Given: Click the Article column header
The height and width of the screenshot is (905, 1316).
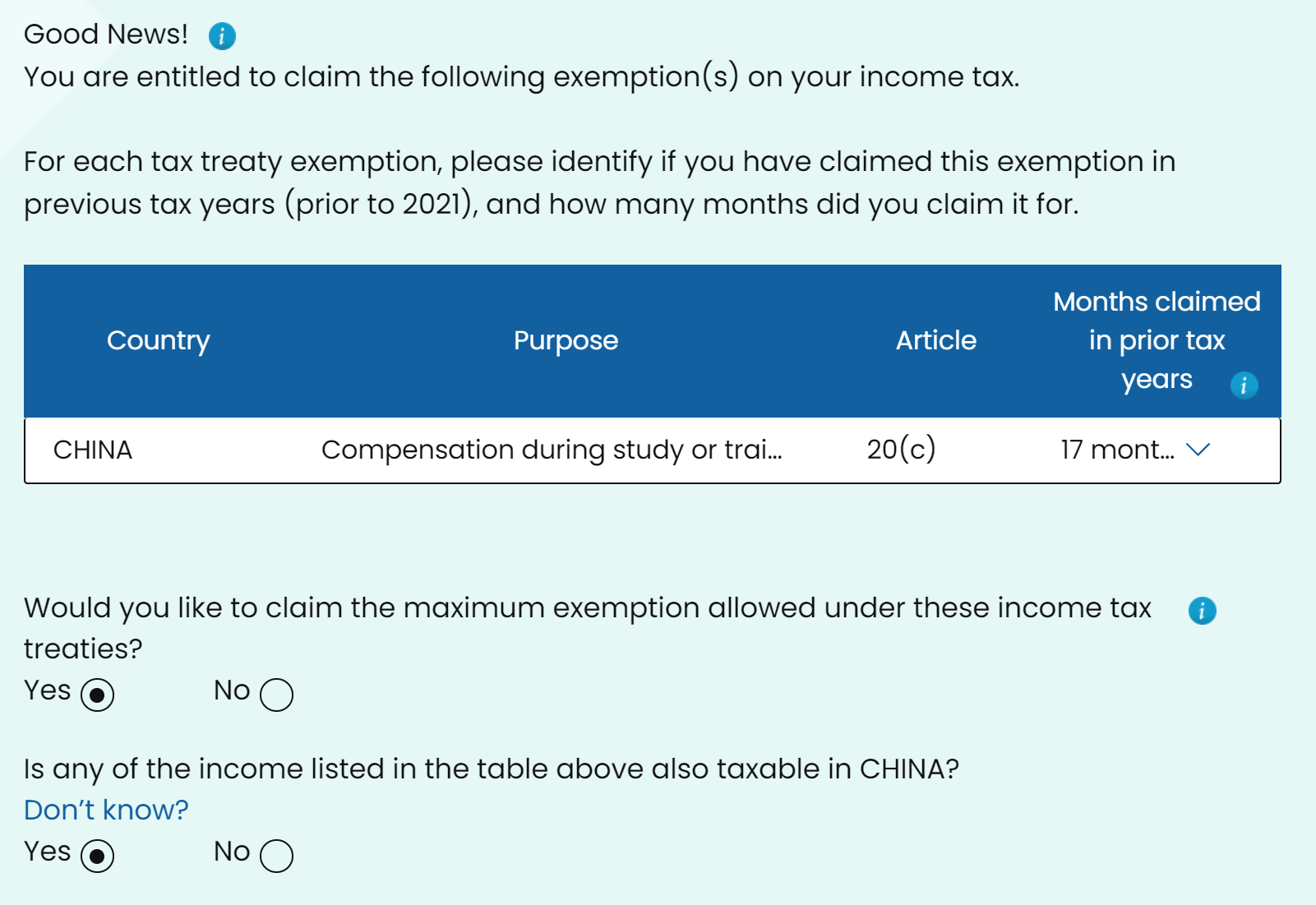Looking at the screenshot, I should pyautogui.click(x=935, y=340).
